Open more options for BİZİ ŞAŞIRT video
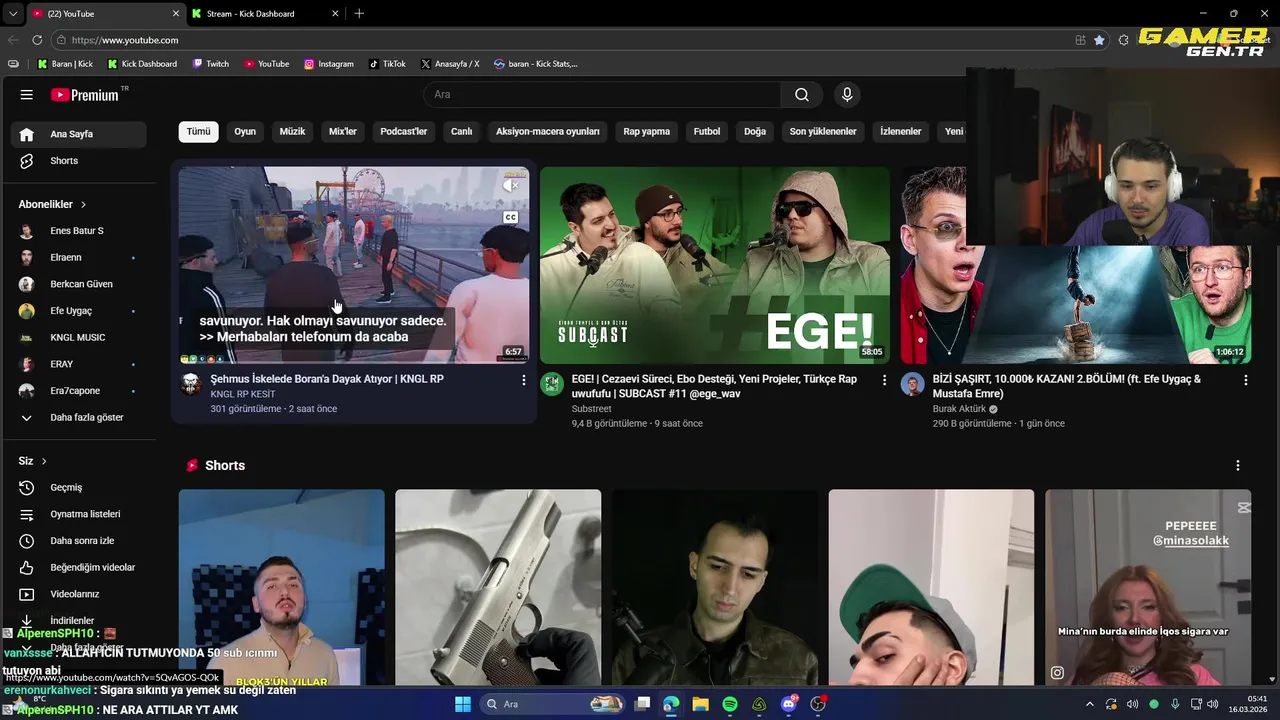Image resolution: width=1280 pixels, height=720 pixels. click(x=1245, y=380)
